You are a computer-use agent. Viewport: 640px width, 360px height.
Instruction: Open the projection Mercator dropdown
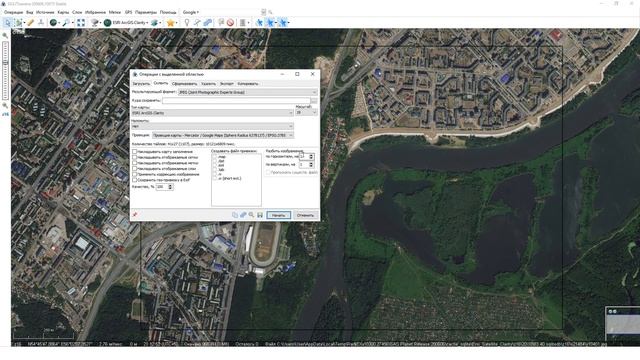pos(223,135)
